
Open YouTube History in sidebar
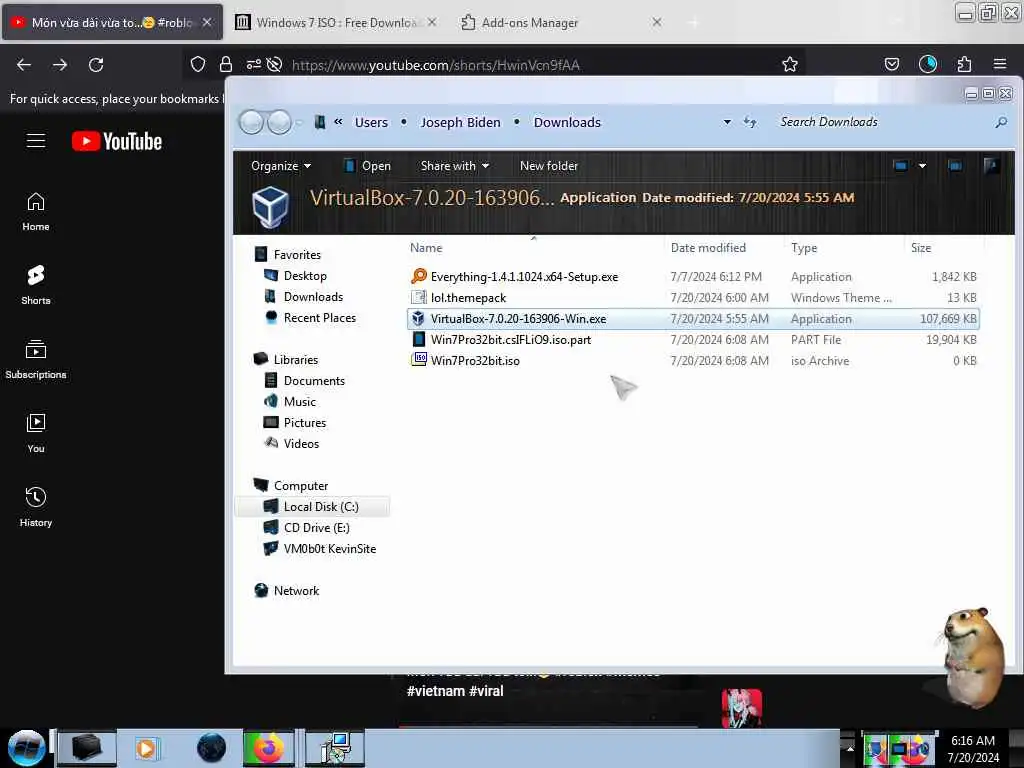pyautogui.click(x=36, y=507)
